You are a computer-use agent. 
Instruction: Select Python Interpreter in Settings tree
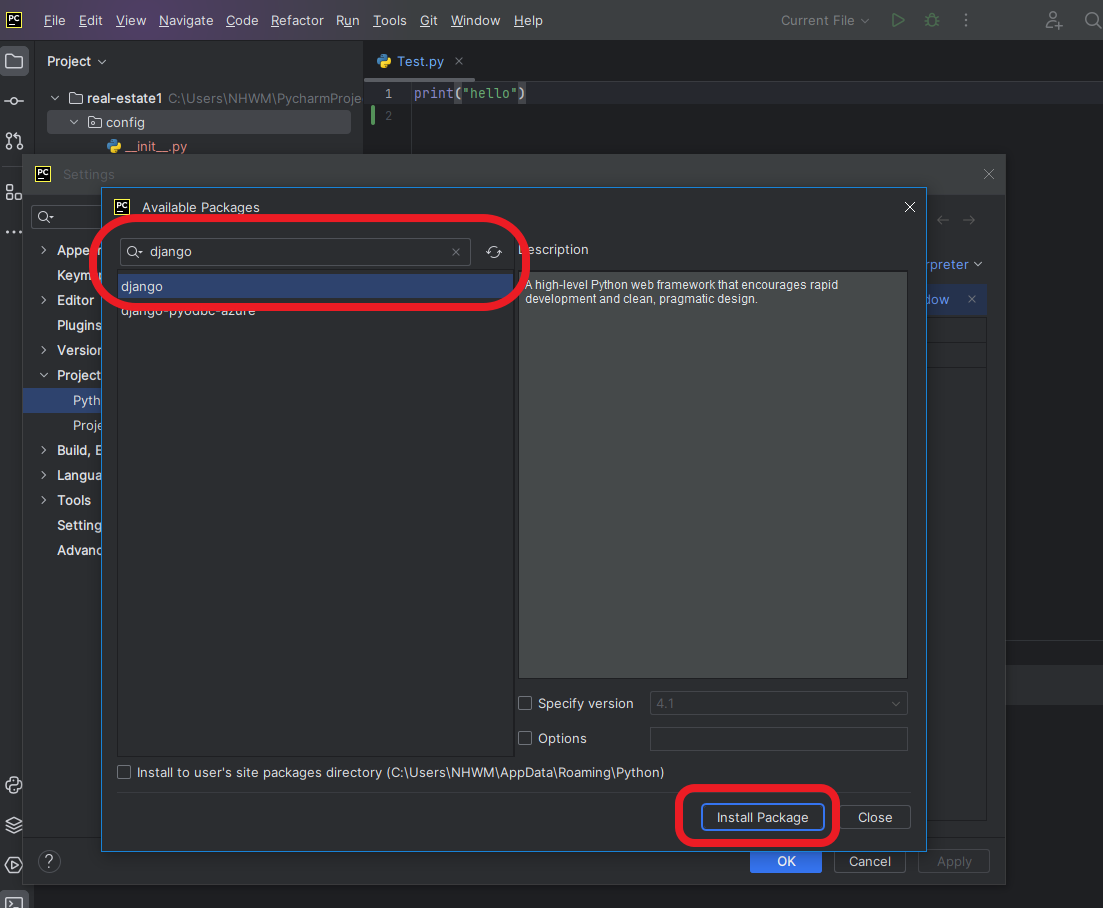63,400
